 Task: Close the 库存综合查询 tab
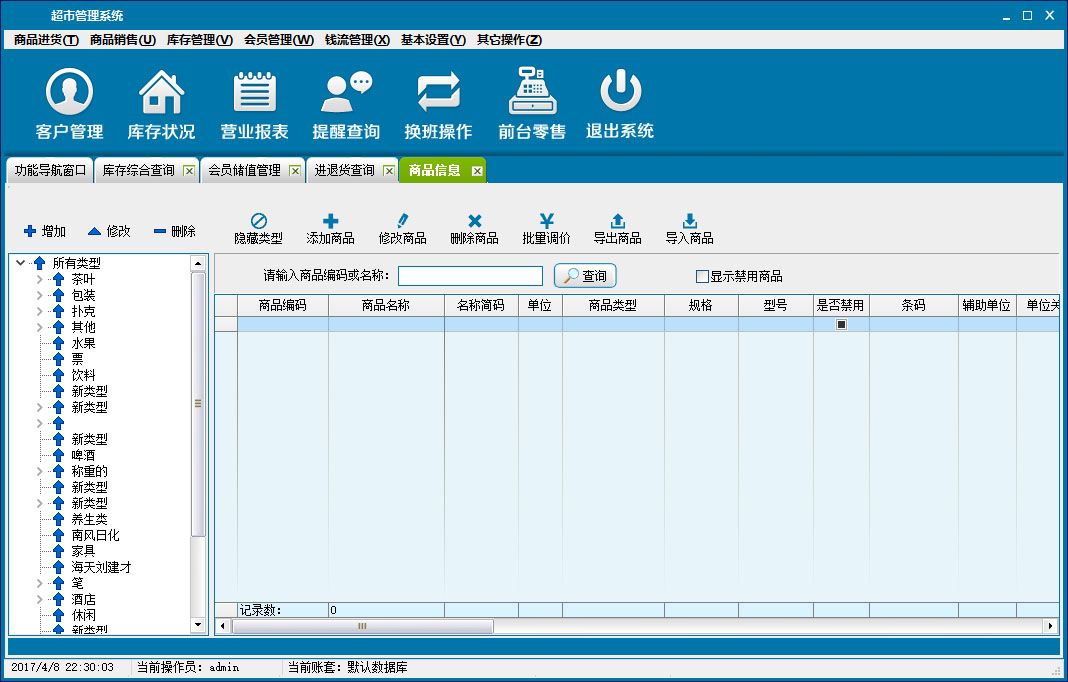(x=189, y=171)
